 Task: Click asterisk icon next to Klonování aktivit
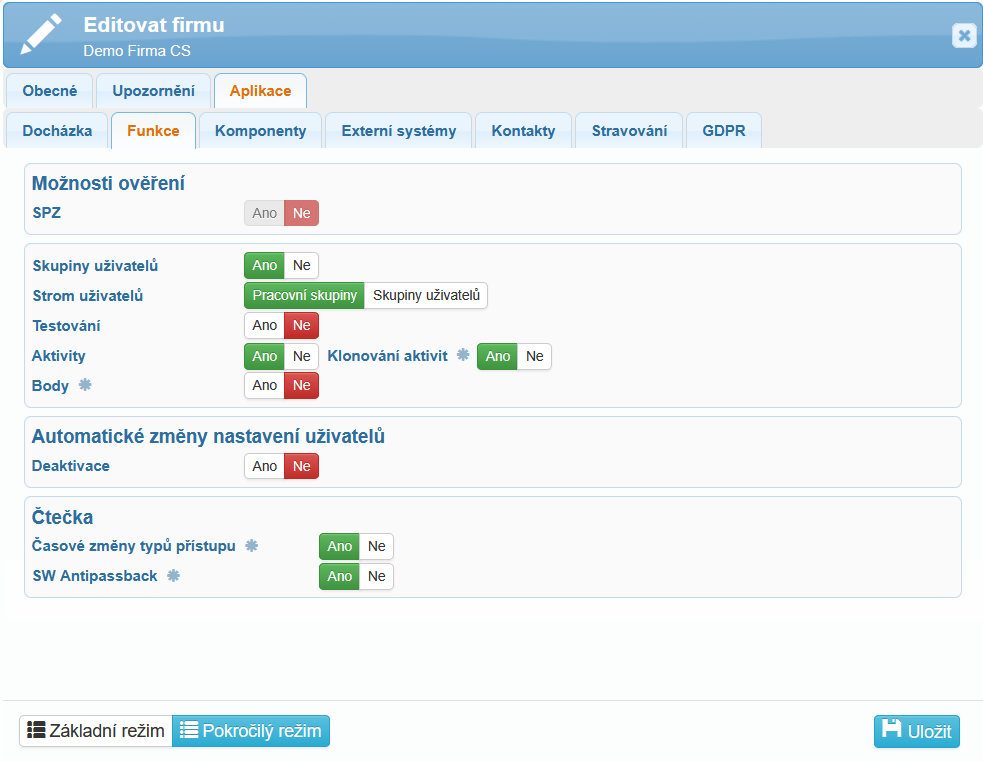click(x=462, y=356)
